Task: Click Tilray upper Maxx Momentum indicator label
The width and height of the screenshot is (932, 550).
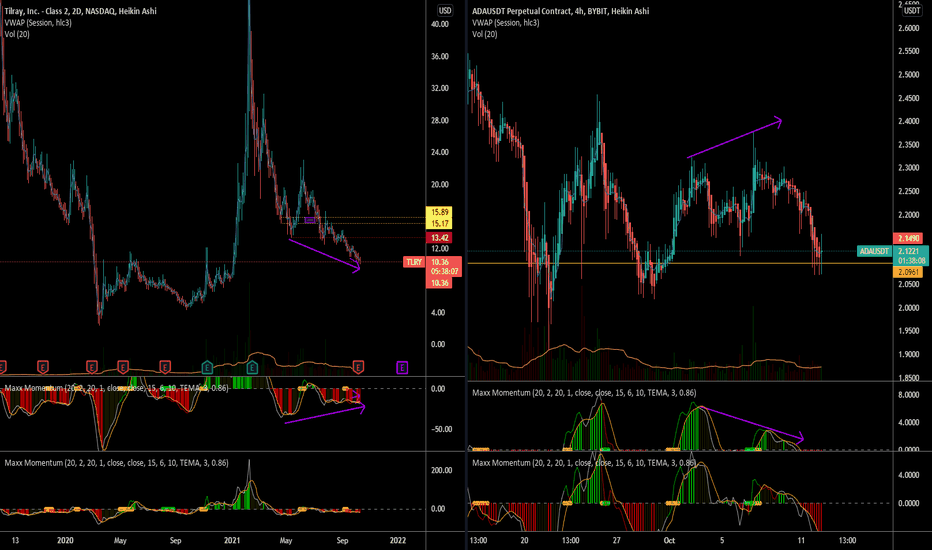Action: [116, 388]
